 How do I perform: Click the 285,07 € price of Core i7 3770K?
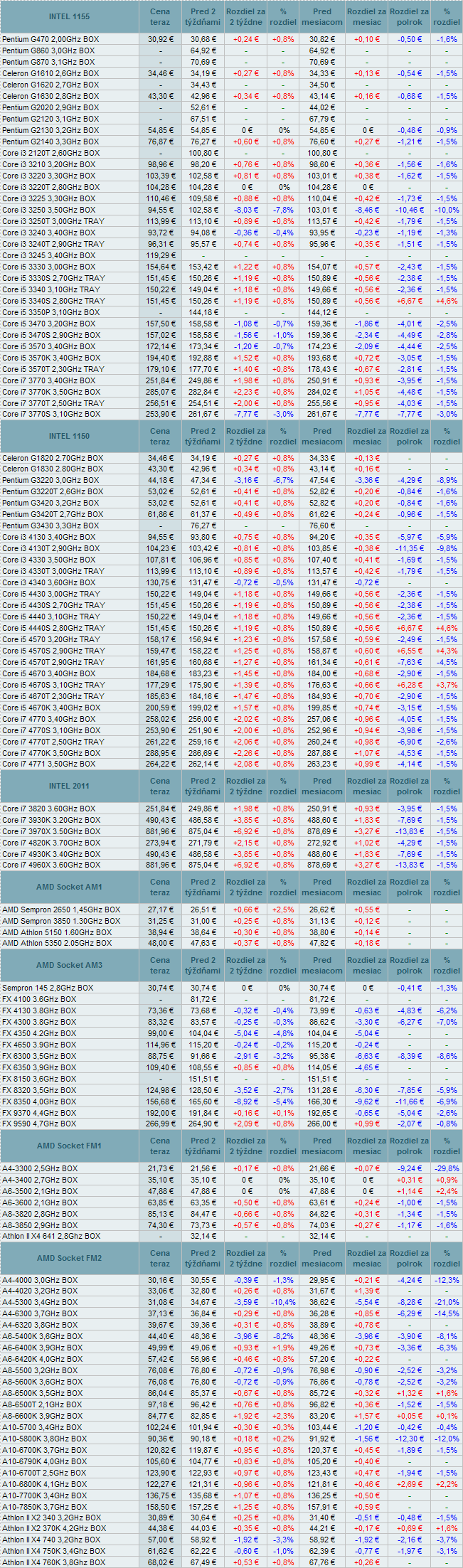pyautogui.click(x=160, y=392)
